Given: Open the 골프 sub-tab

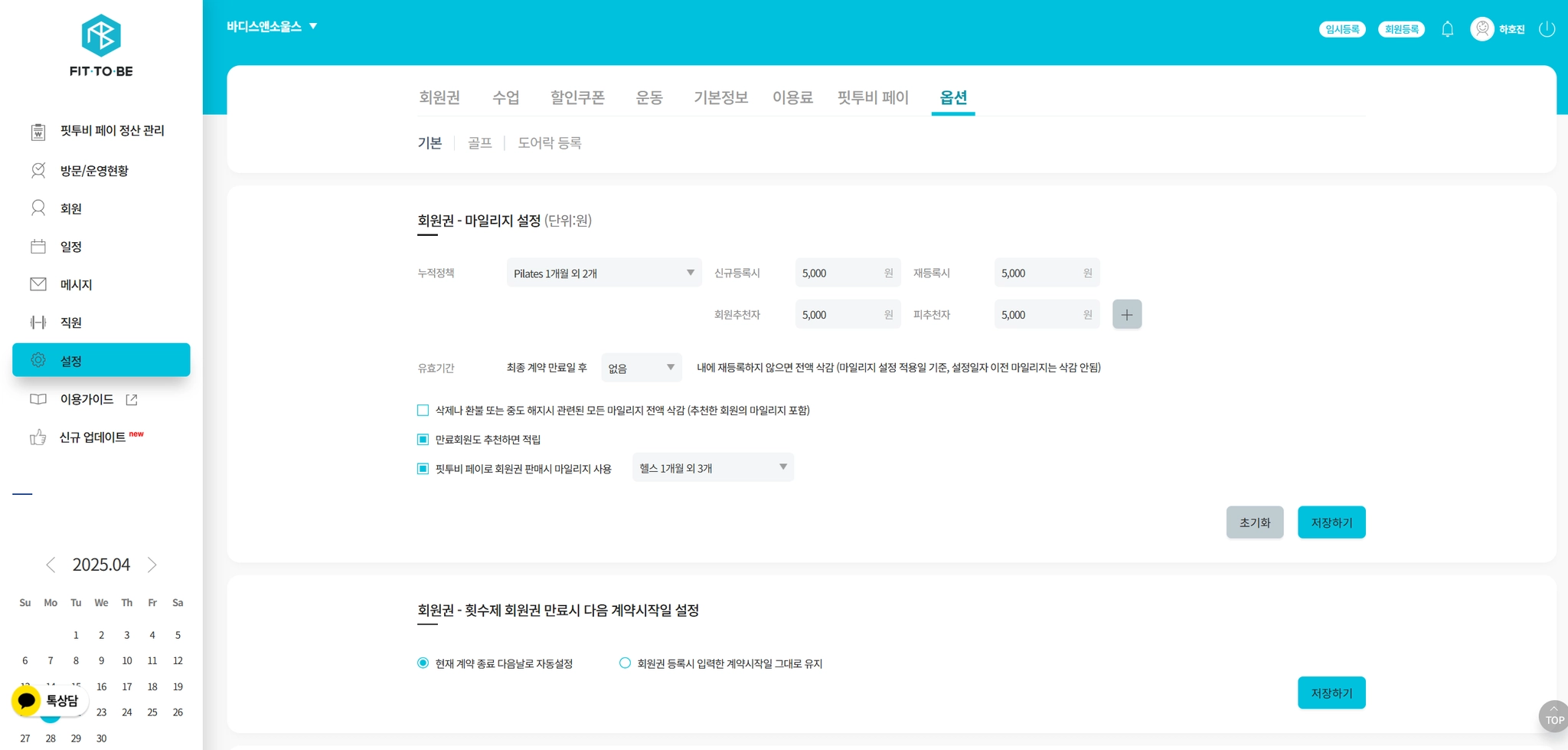Looking at the screenshot, I should pos(479,143).
